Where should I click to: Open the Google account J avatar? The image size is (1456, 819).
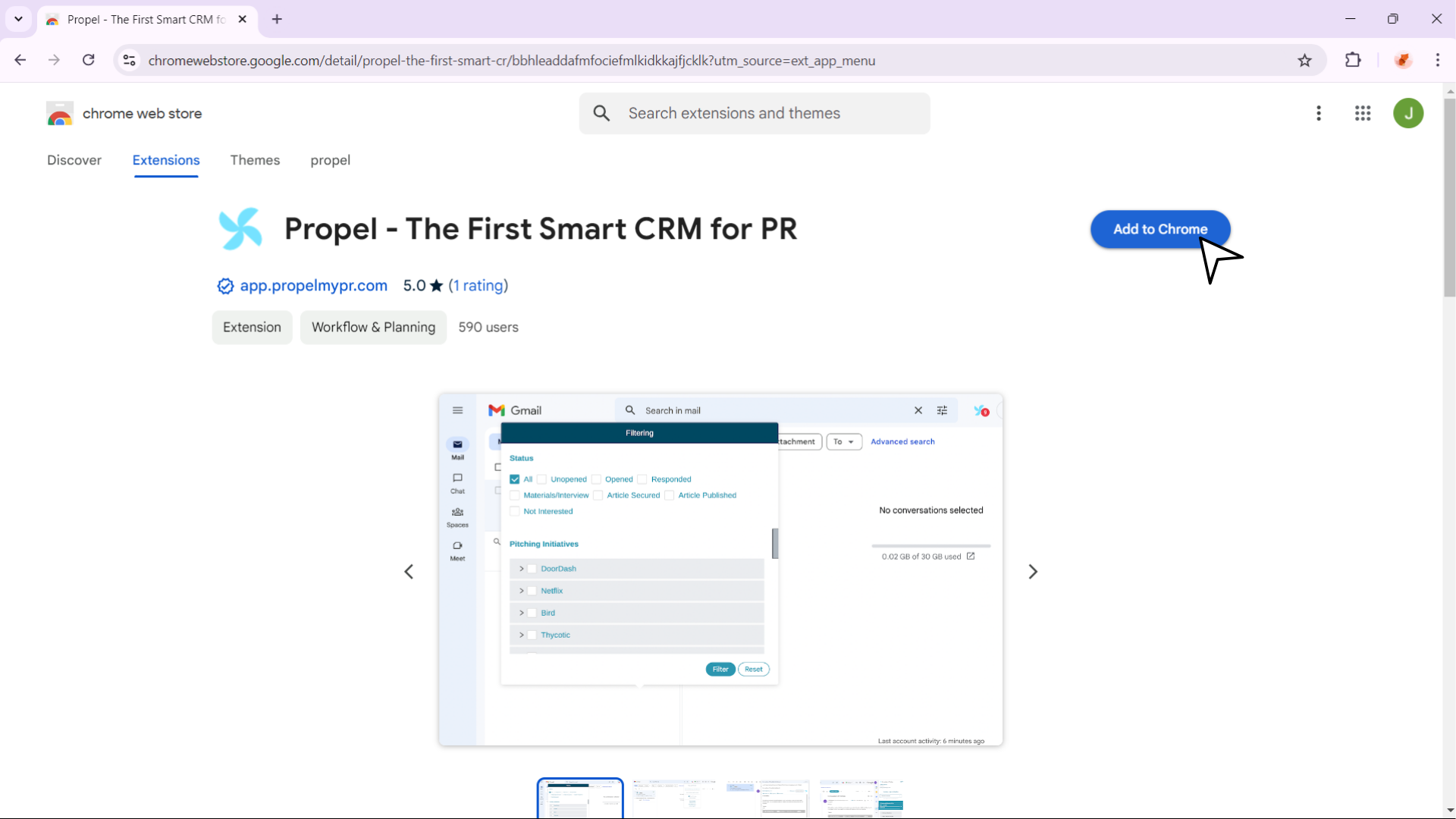(x=1408, y=113)
